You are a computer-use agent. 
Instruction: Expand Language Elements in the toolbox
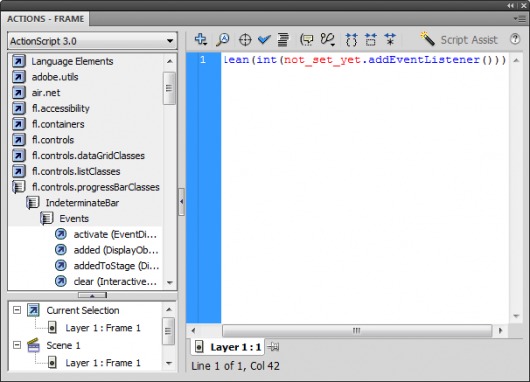pyautogui.click(x=72, y=61)
